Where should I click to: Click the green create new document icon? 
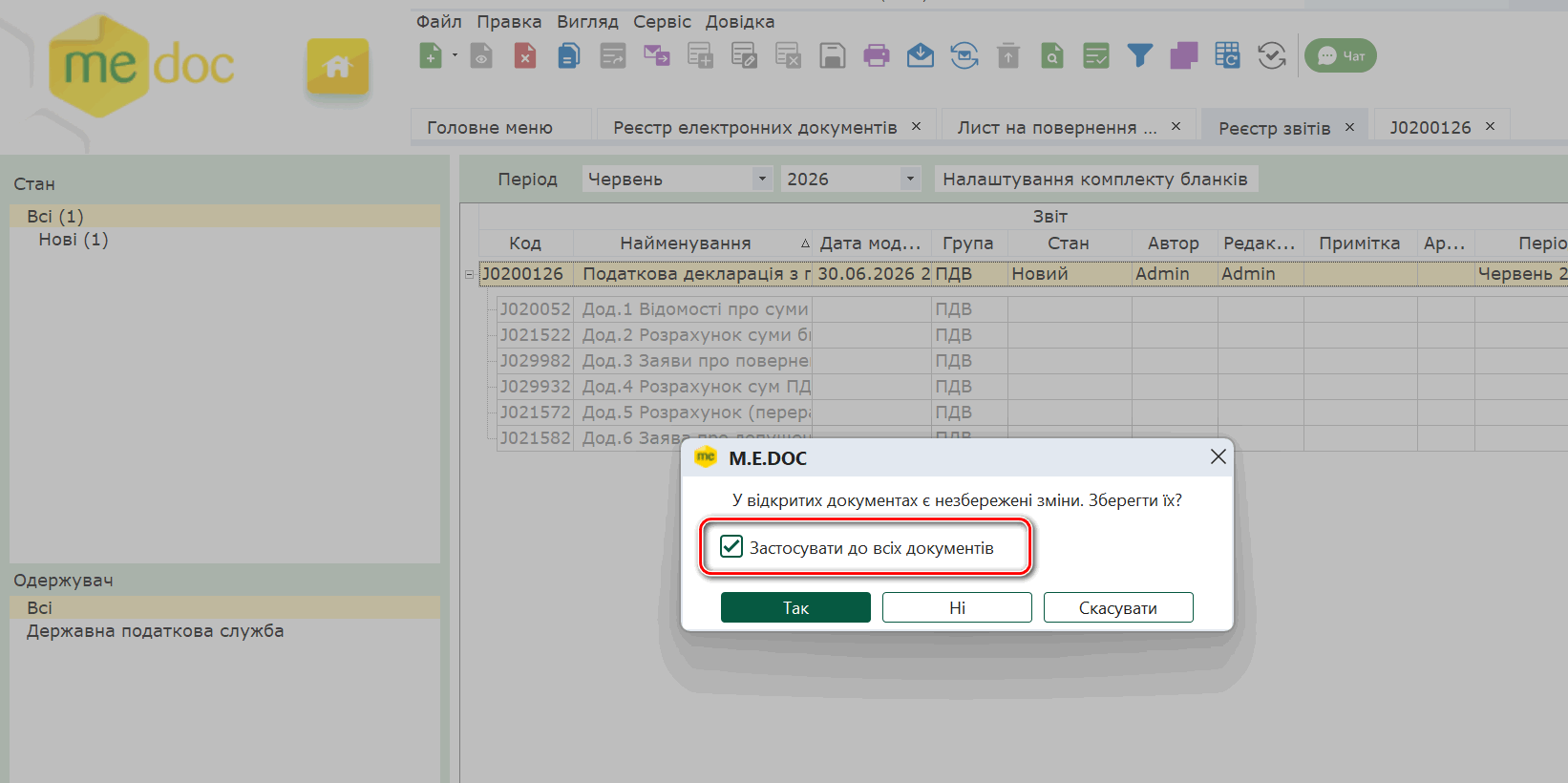(x=431, y=56)
